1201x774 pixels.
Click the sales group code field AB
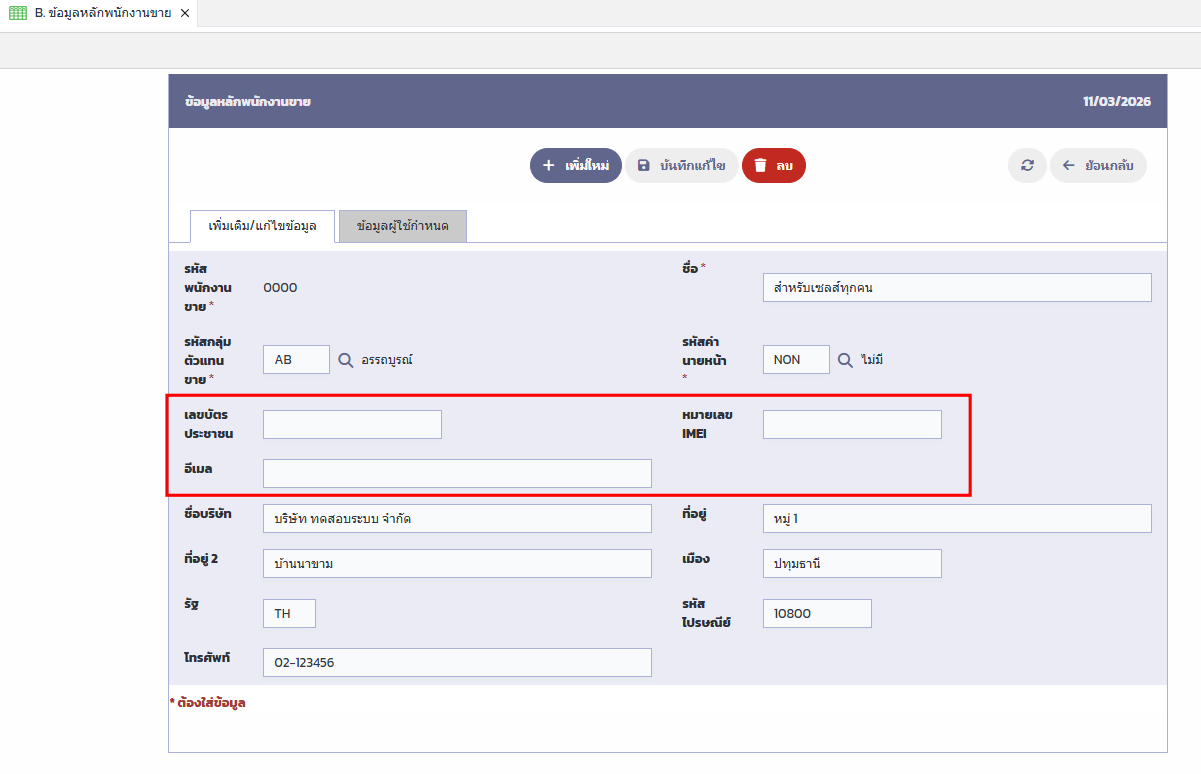coord(296,360)
